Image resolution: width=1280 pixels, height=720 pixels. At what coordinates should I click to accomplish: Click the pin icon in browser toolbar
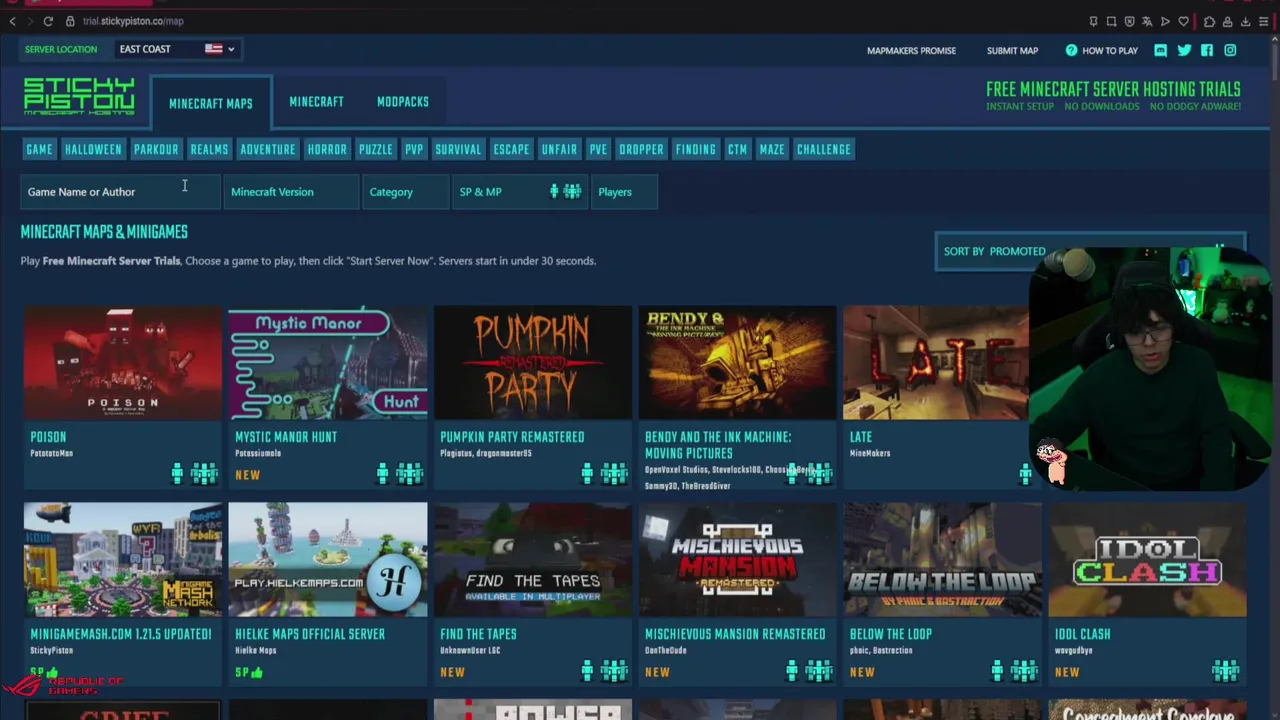[1093, 21]
